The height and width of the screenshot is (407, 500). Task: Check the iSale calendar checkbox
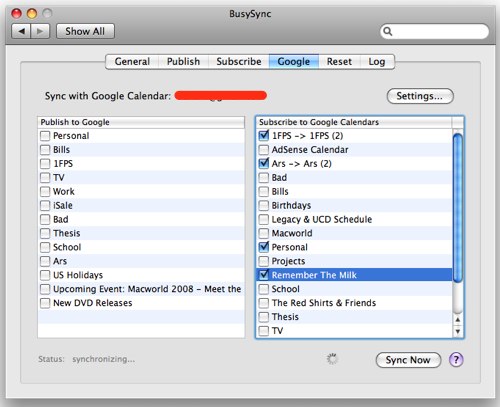pos(45,205)
